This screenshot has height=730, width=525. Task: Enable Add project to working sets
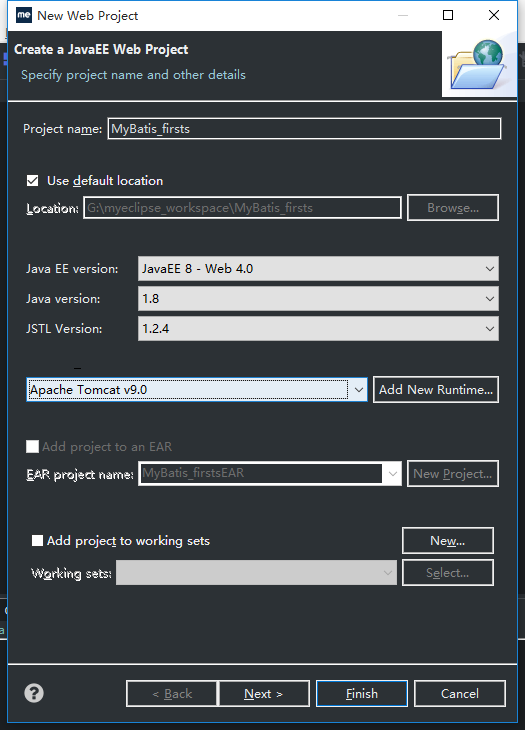37,541
